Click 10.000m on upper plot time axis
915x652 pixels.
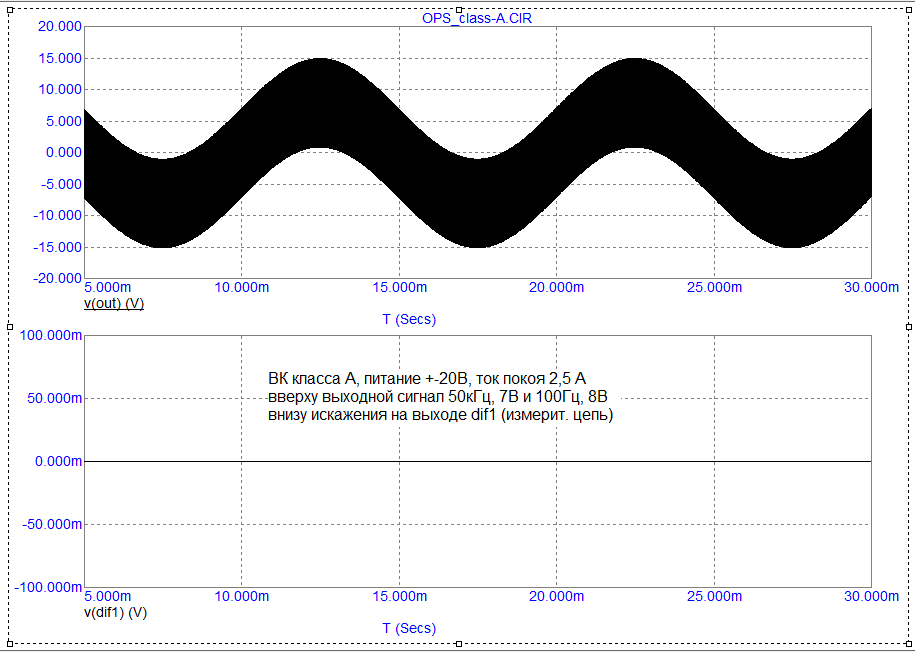(242, 288)
